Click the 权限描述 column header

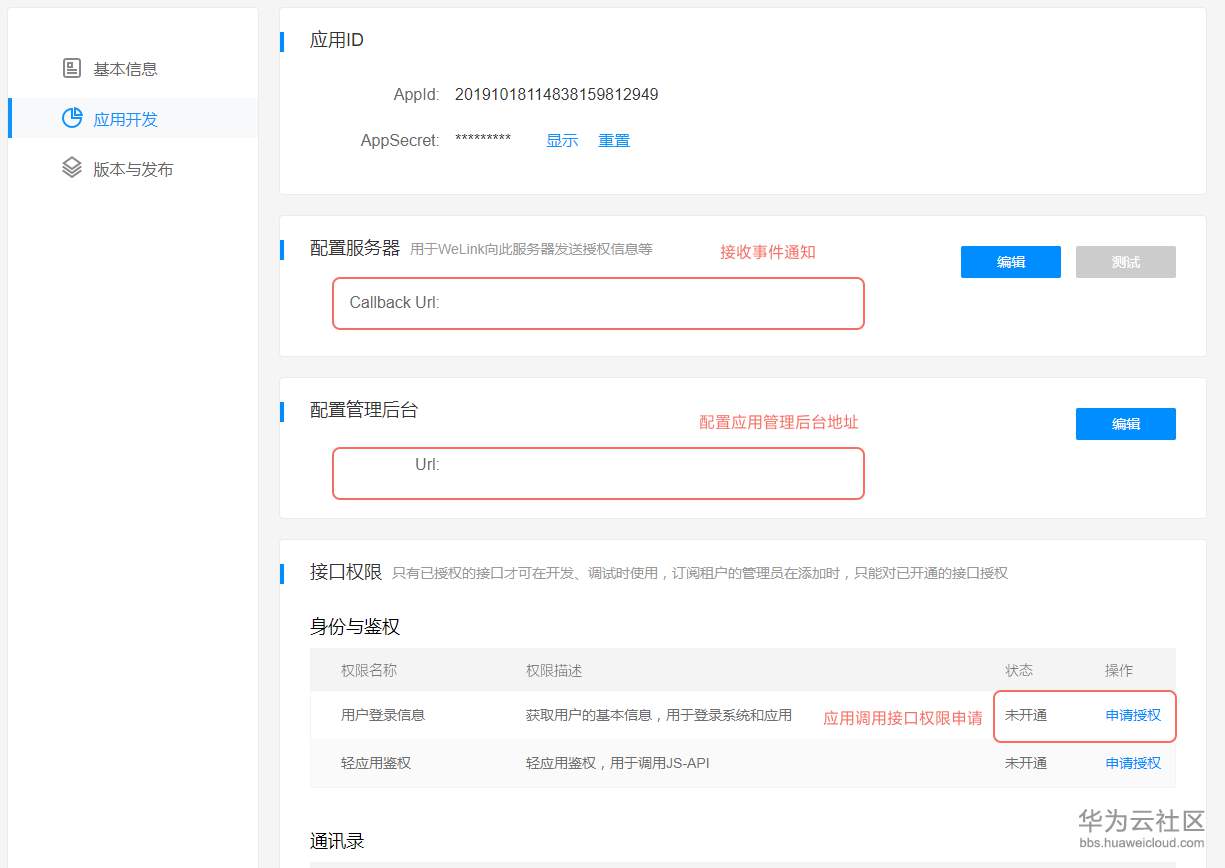554,670
